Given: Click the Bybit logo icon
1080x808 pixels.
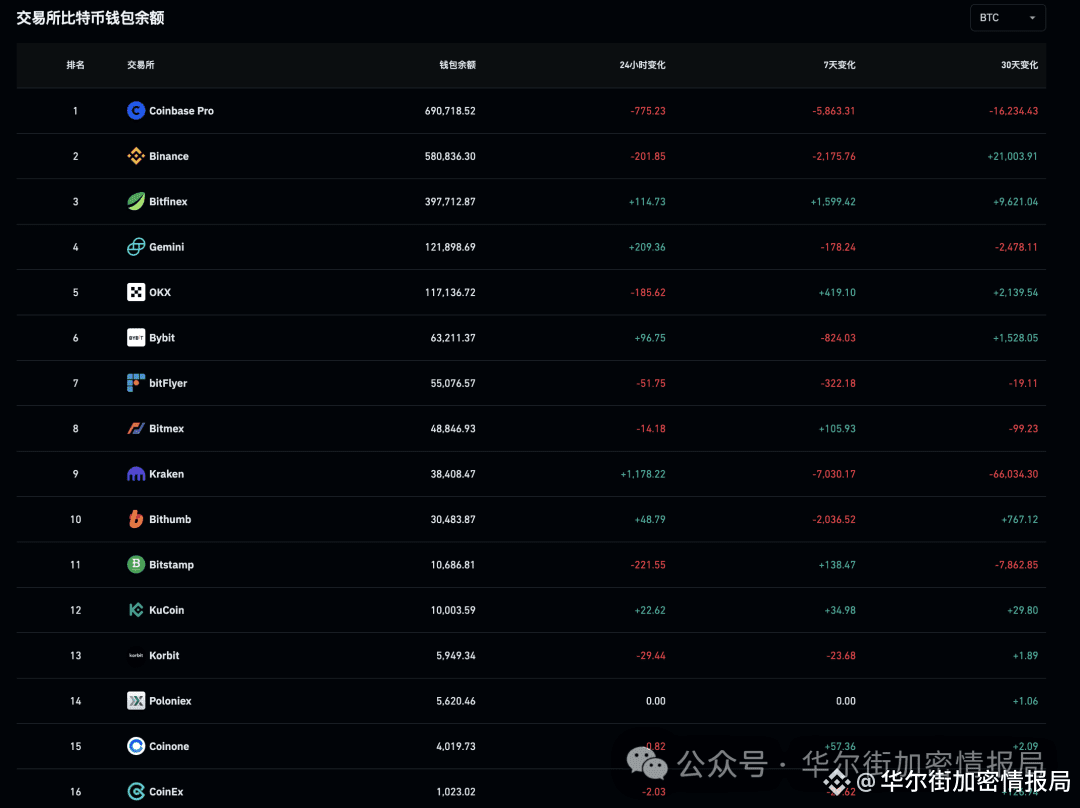Looking at the screenshot, I should 136,338.
